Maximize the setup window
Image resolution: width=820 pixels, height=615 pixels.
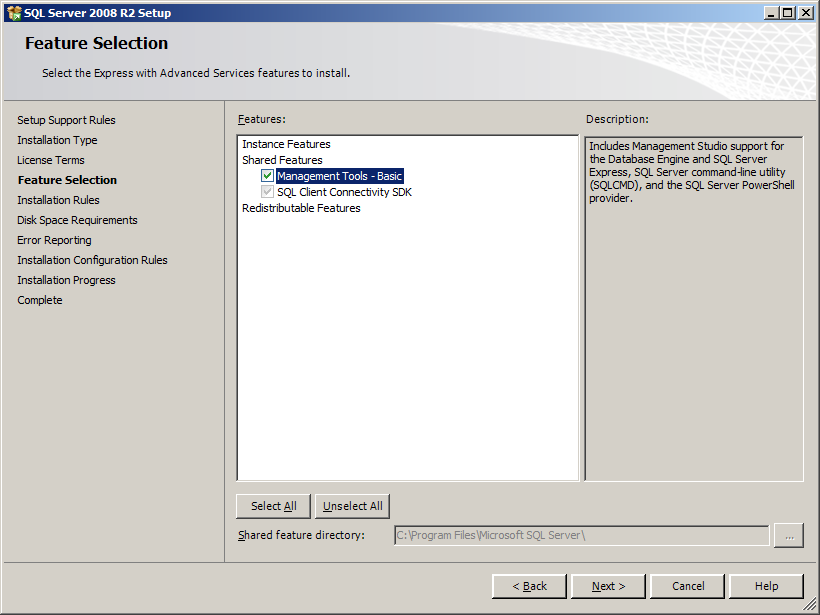pyautogui.click(x=788, y=13)
